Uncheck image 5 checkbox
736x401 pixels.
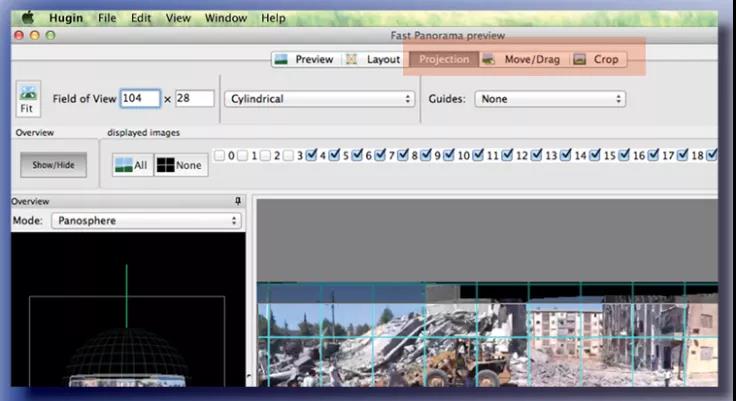point(333,155)
